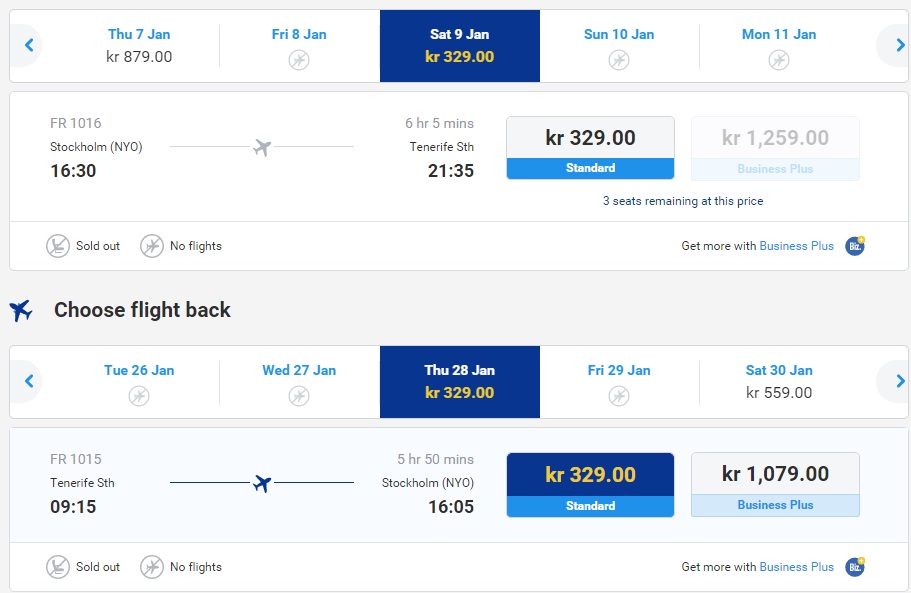Select Sat 30 Jan return date tab
911x593 pixels.
click(x=779, y=382)
